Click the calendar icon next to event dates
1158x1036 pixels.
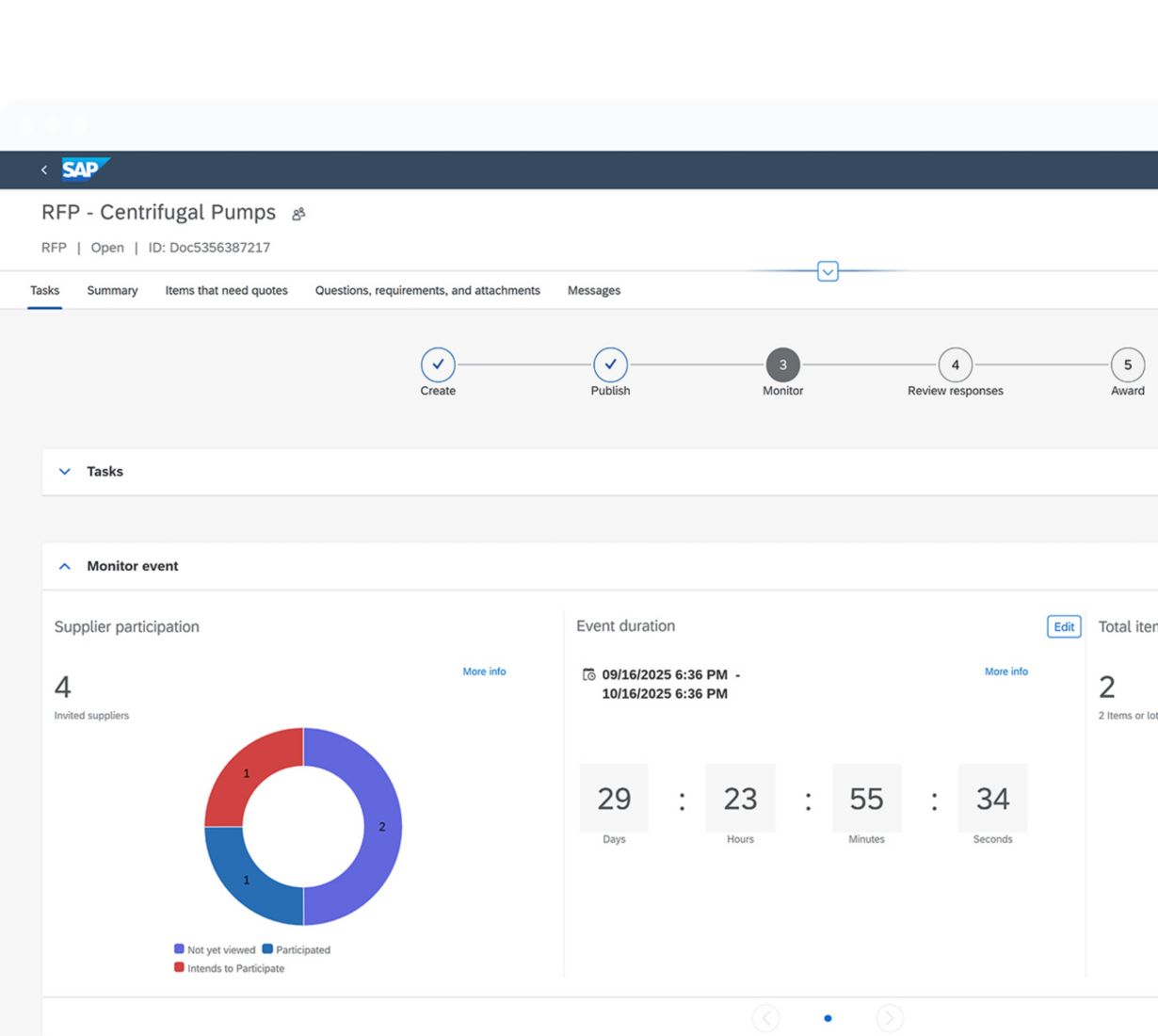(588, 674)
